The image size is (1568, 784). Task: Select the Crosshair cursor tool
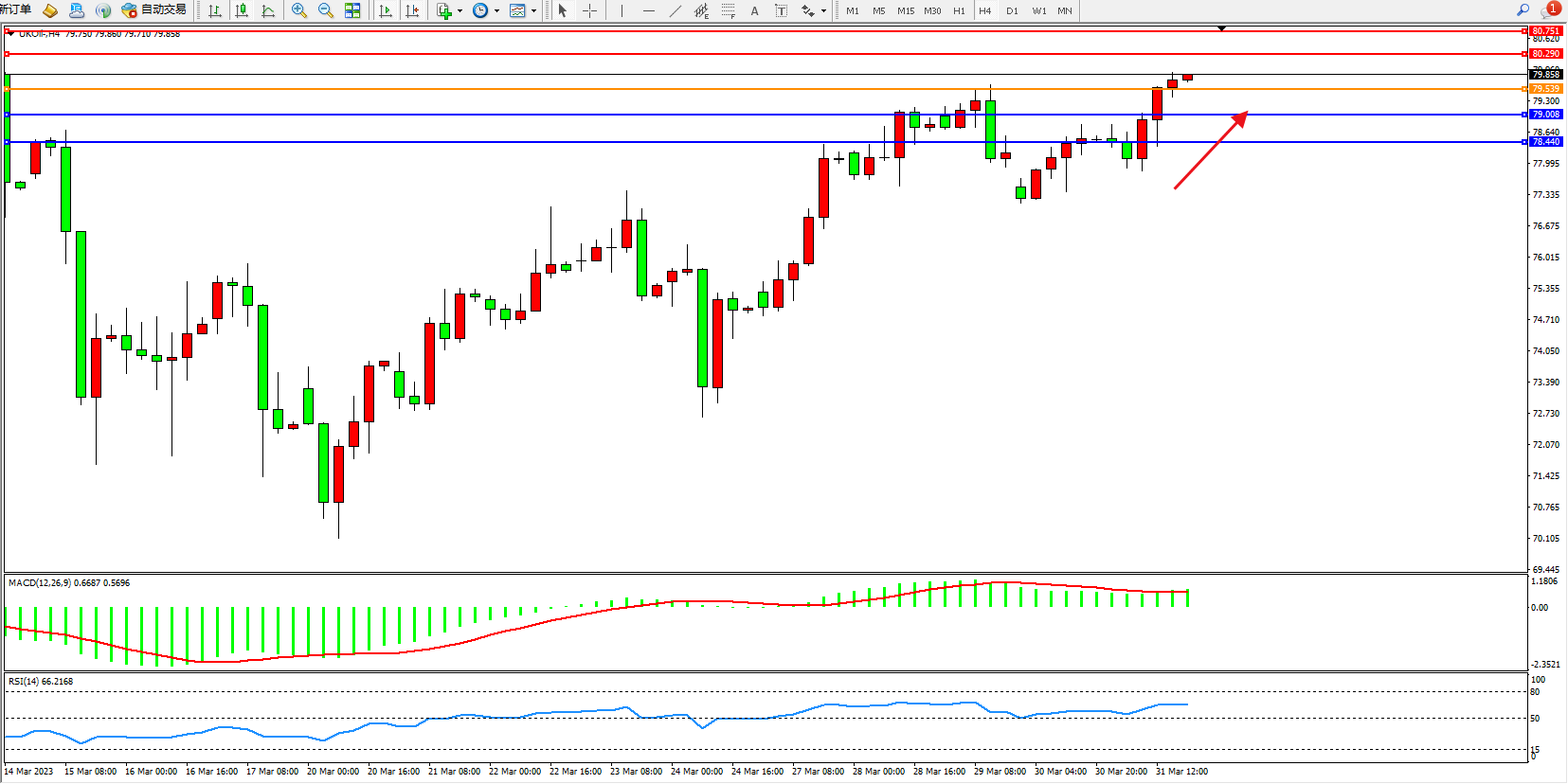589,10
